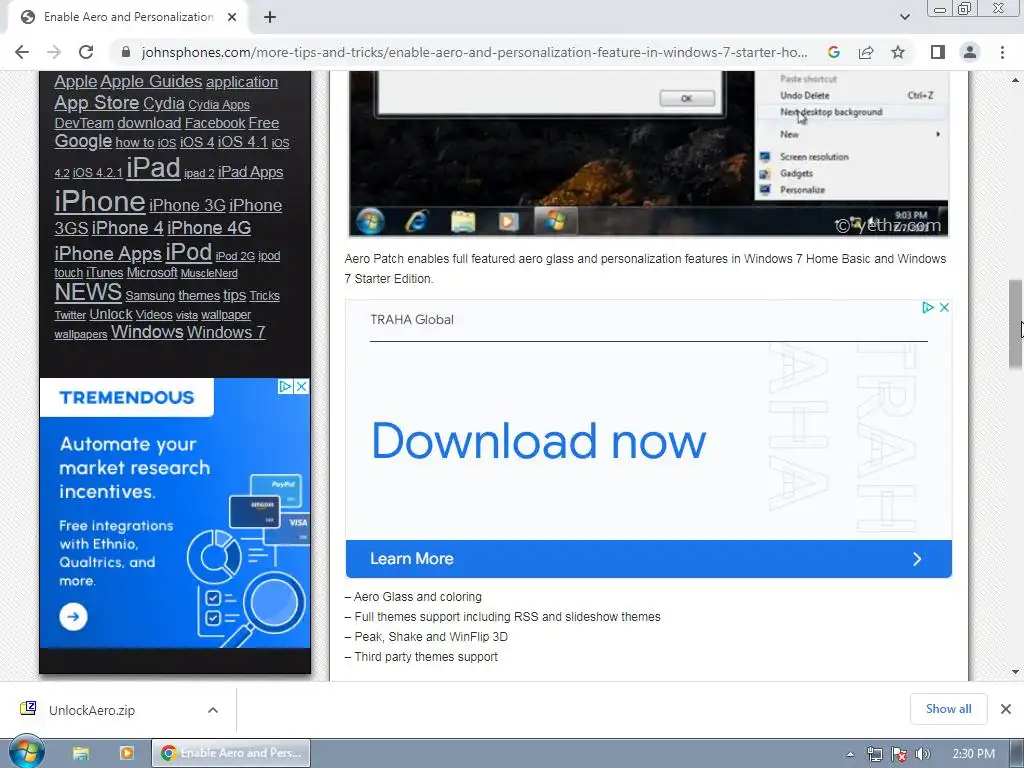The height and width of the screenshot is (768, 1024).
Task: Open the Windows Start menu
Action: 26,752
